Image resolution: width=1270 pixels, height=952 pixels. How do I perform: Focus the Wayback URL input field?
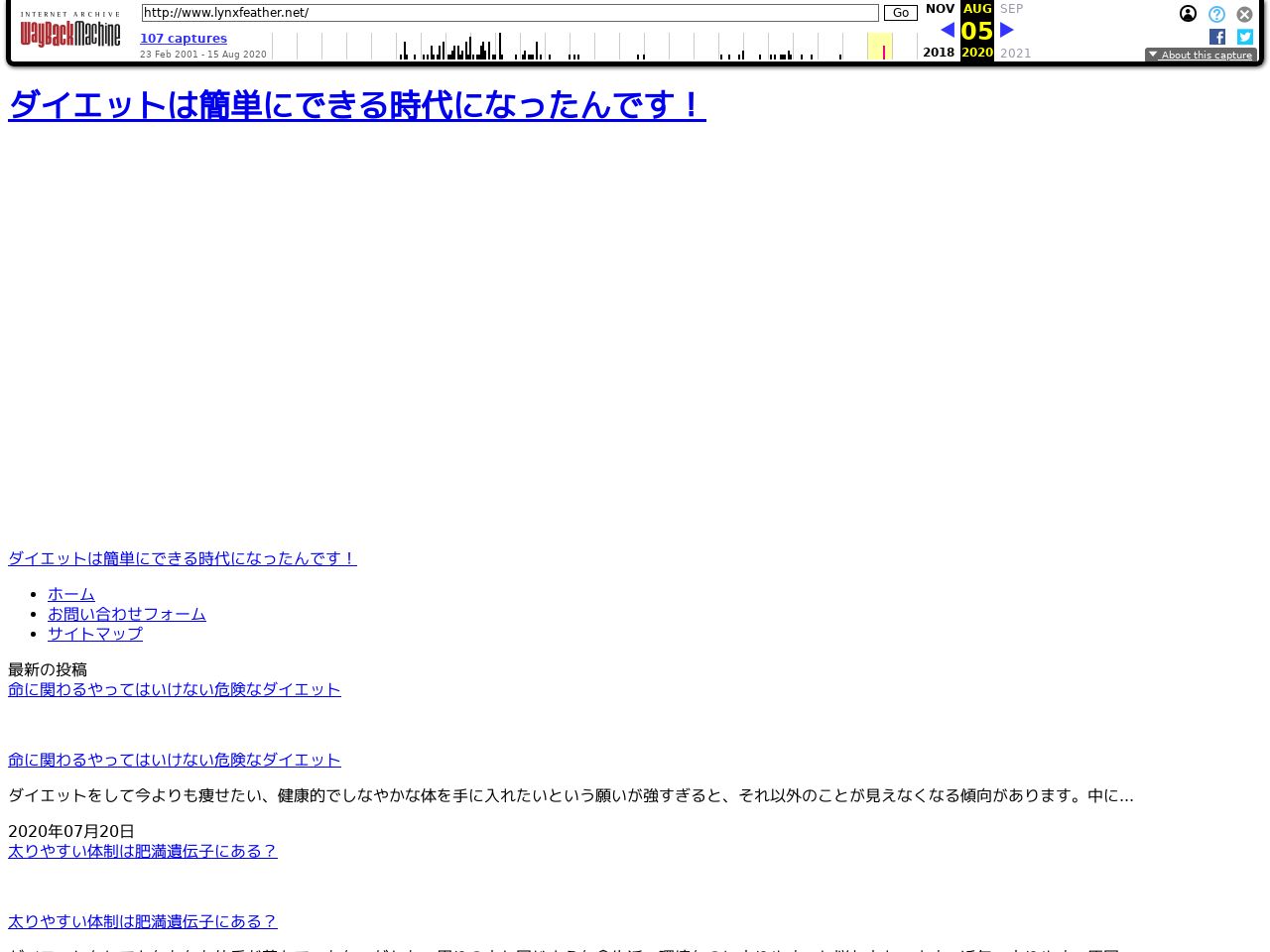(509, 13)
